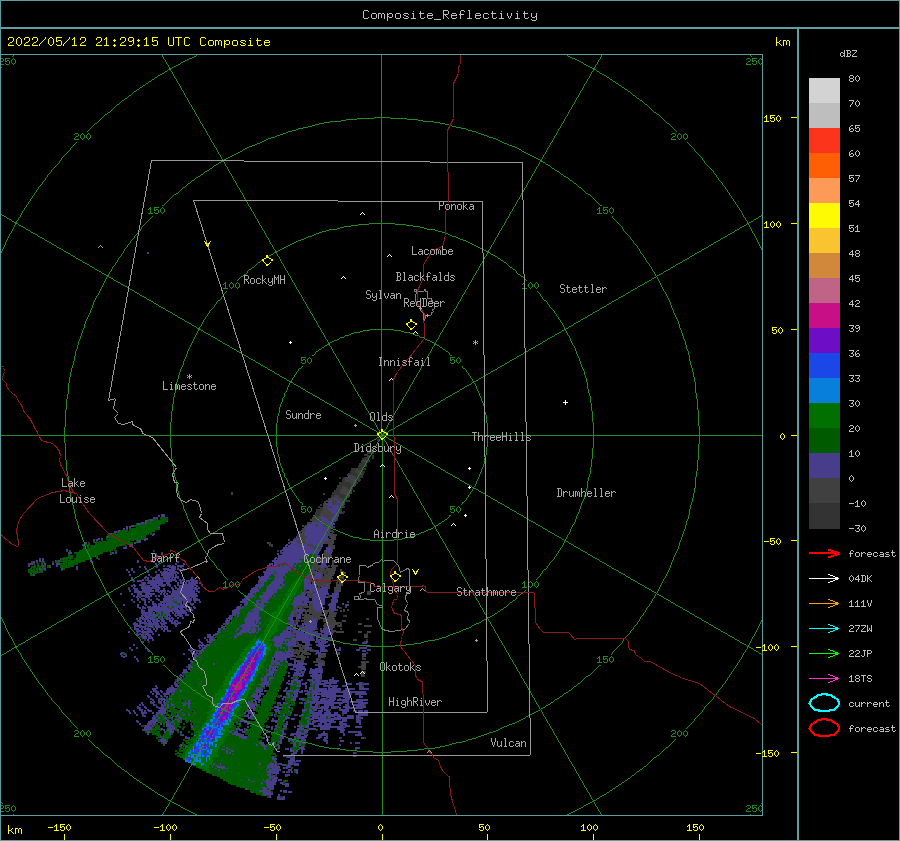This screenshot has height=841, width=900.
Task: Click the green 20 dBZ color swatch
Action: point(824,441)
